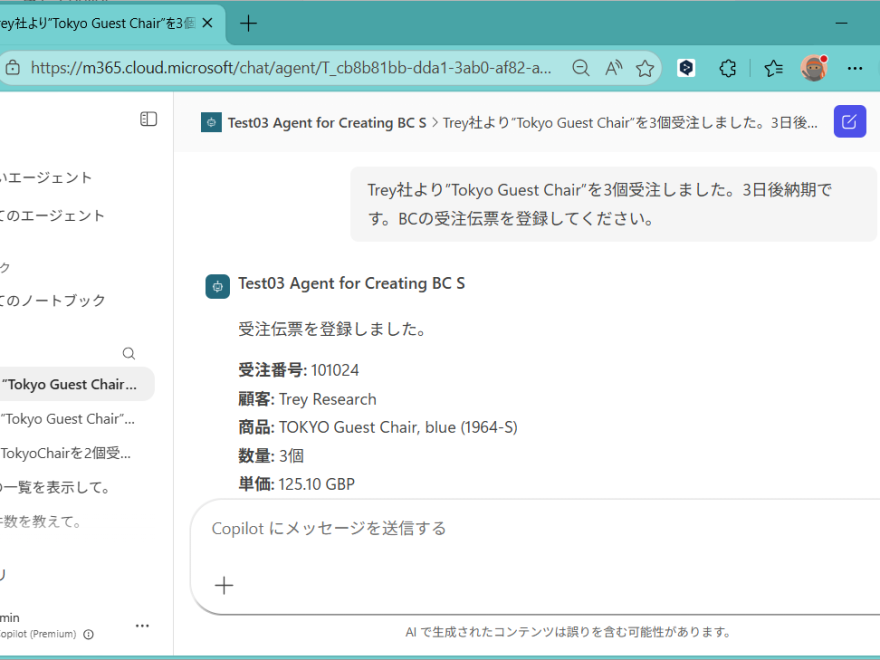Open the Extensions puzzle-piece menu

[x=728, y=68]
